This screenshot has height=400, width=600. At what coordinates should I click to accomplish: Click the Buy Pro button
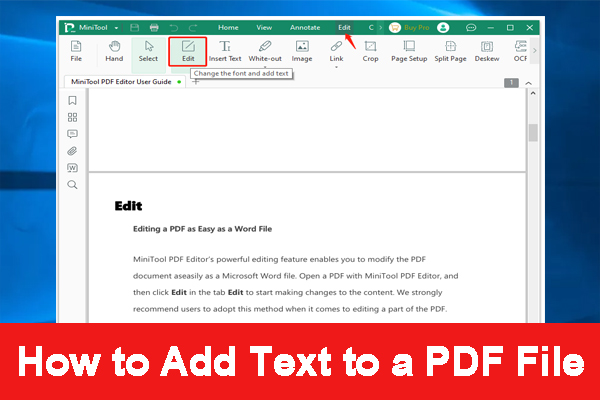tap(409, 28)
